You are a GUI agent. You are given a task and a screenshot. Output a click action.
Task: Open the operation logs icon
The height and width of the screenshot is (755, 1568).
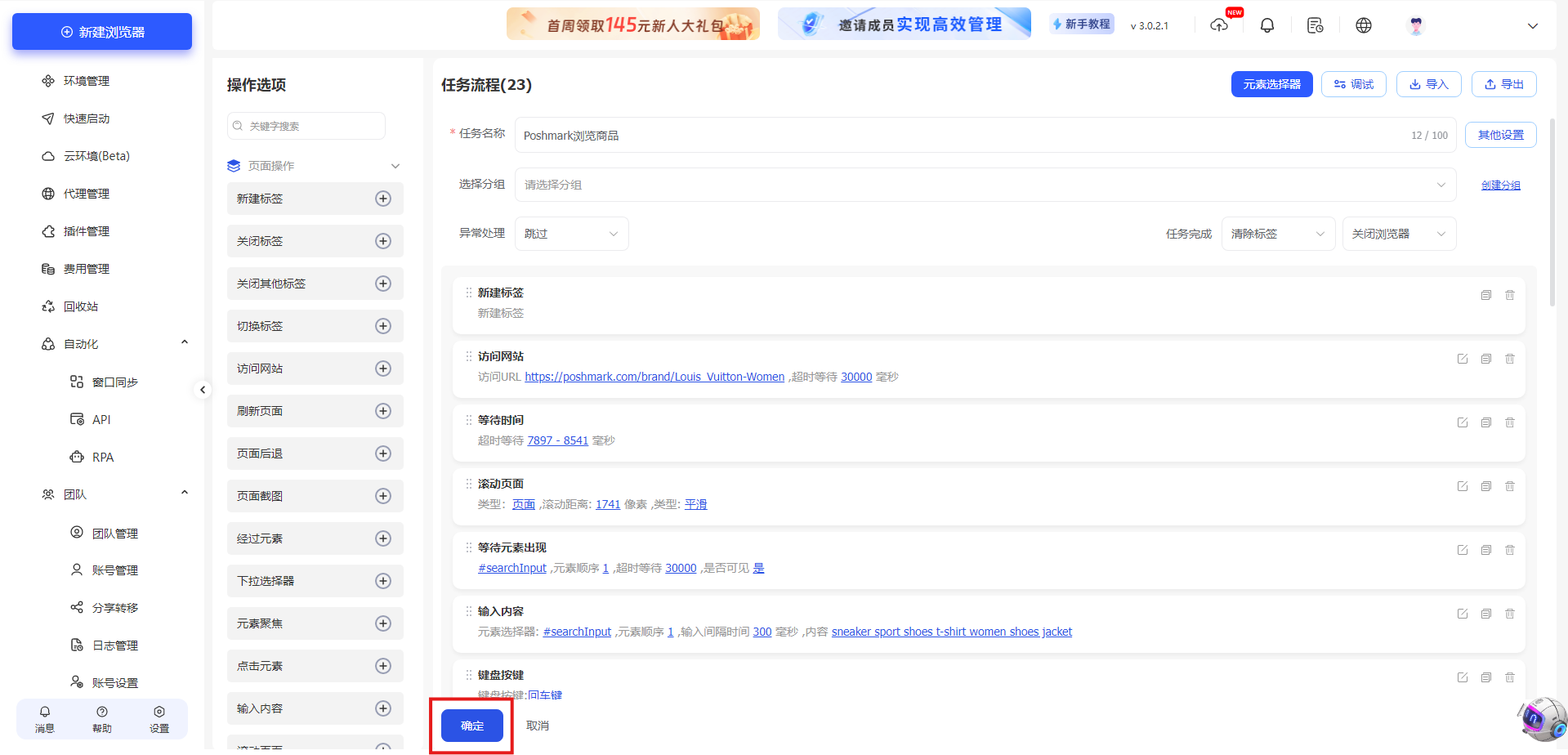pos(1316,25)
